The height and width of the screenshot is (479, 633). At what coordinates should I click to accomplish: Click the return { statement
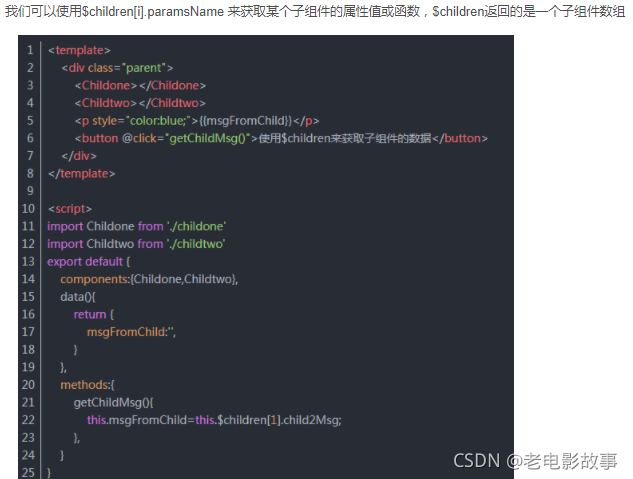tap(94, 314)
